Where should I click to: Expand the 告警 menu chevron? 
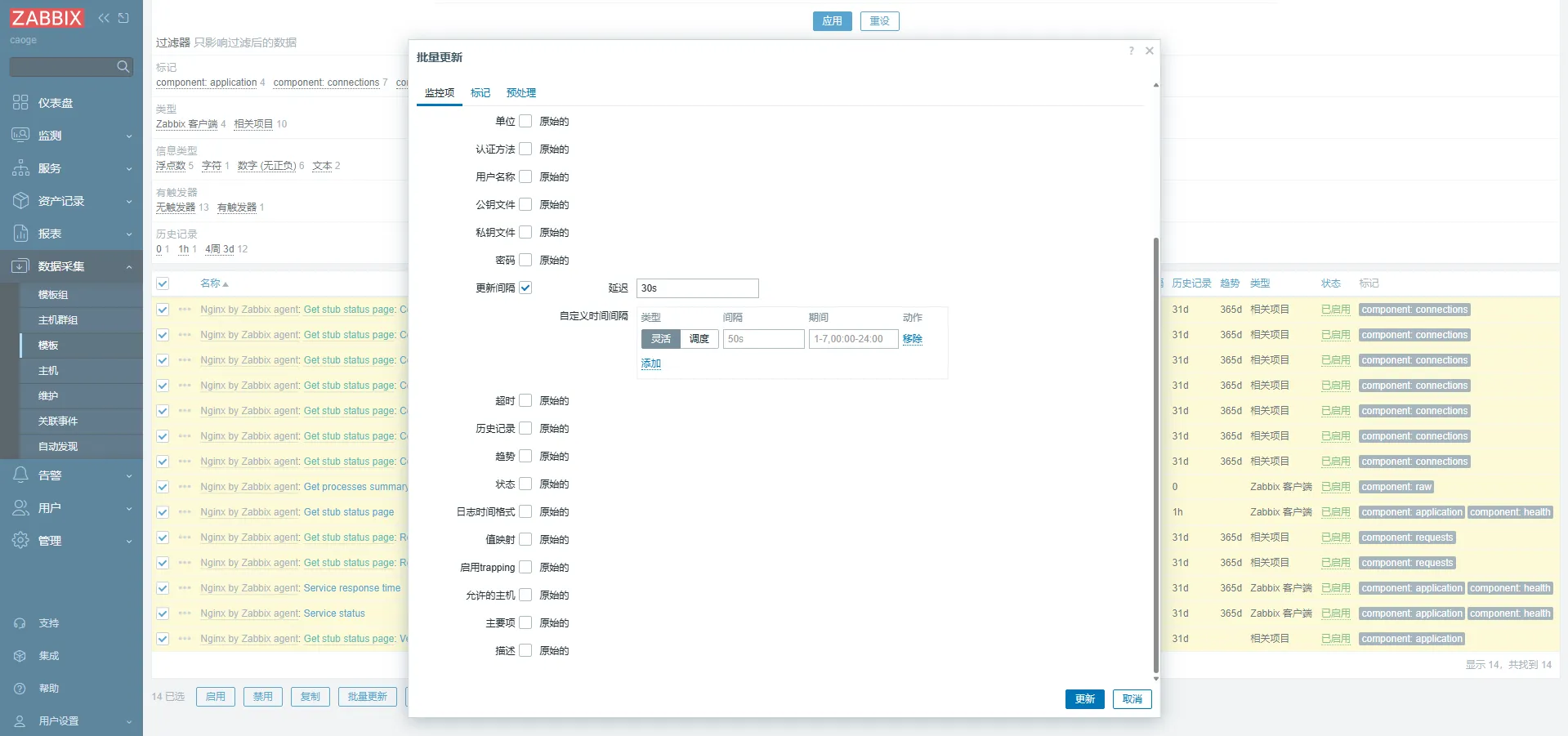129,476
